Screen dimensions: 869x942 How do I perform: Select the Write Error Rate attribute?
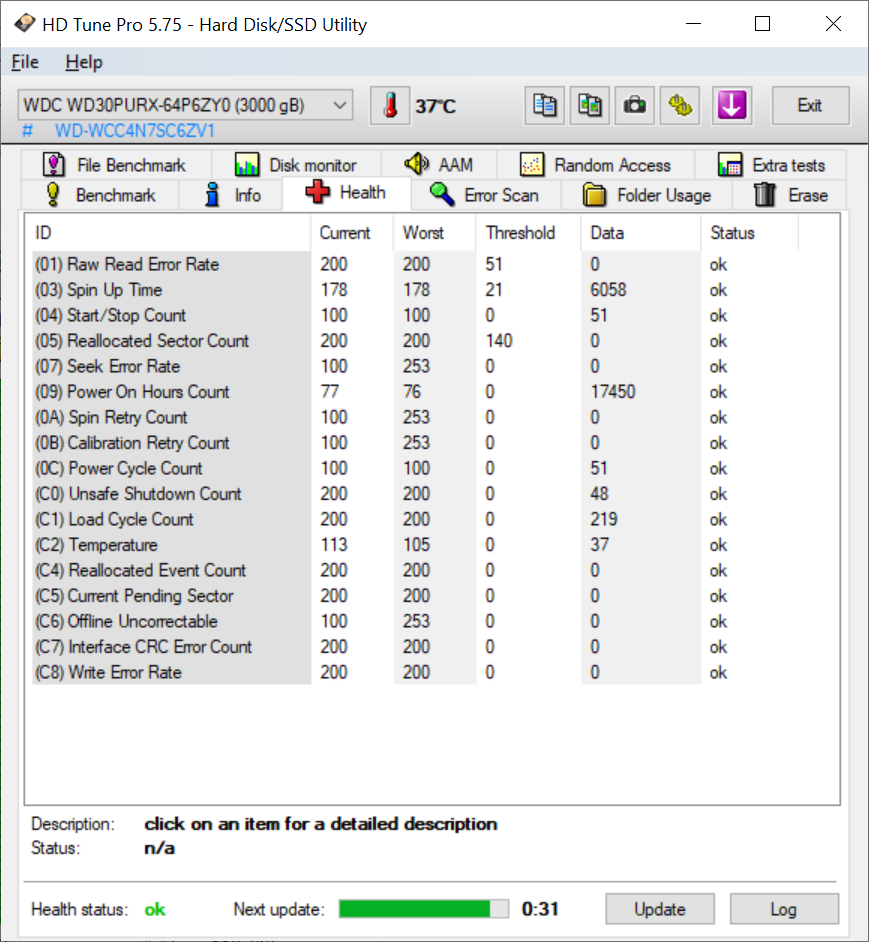(x=415, y=672)
